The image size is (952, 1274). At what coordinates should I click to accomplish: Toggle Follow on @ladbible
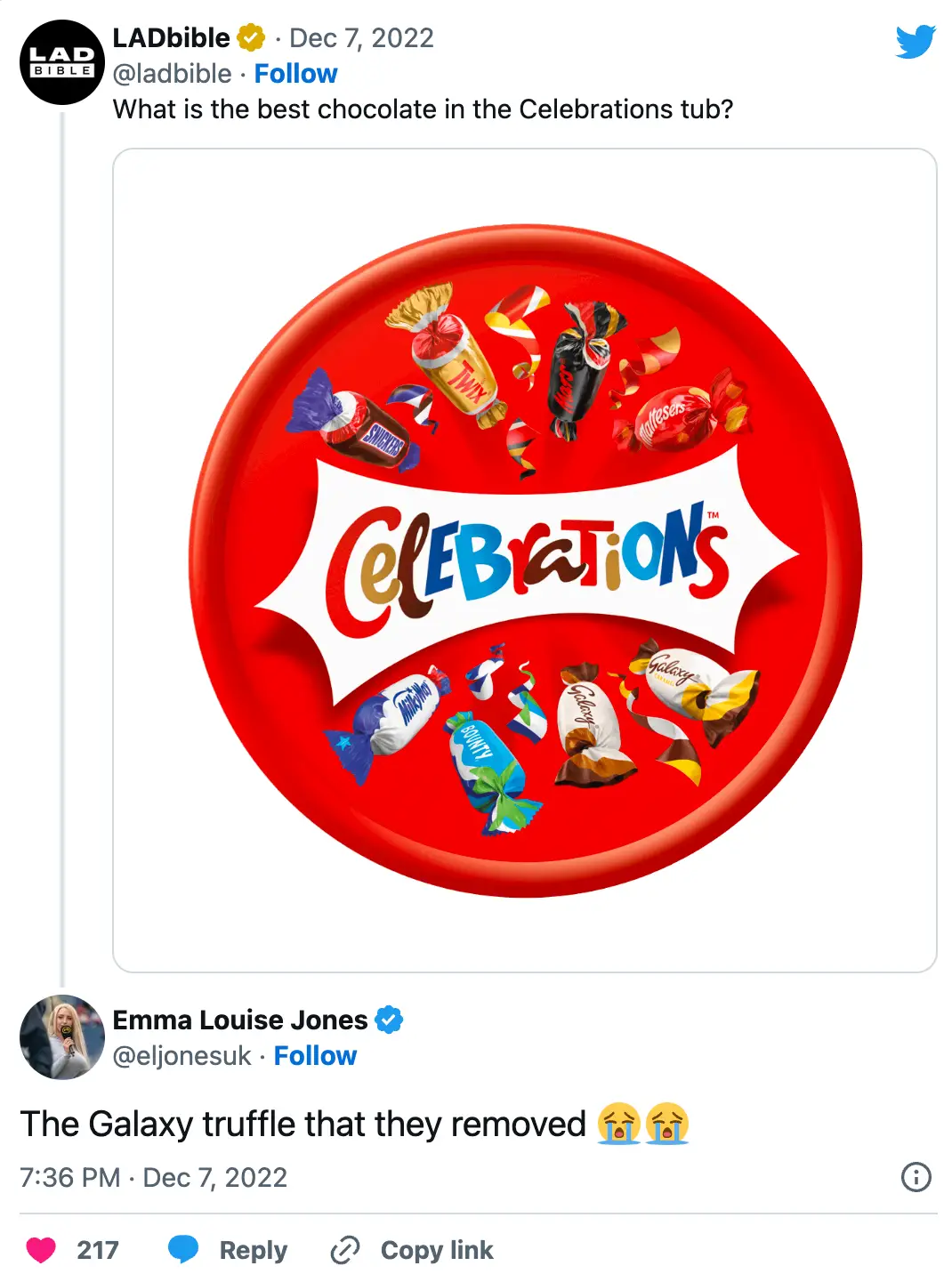[295, 74]
